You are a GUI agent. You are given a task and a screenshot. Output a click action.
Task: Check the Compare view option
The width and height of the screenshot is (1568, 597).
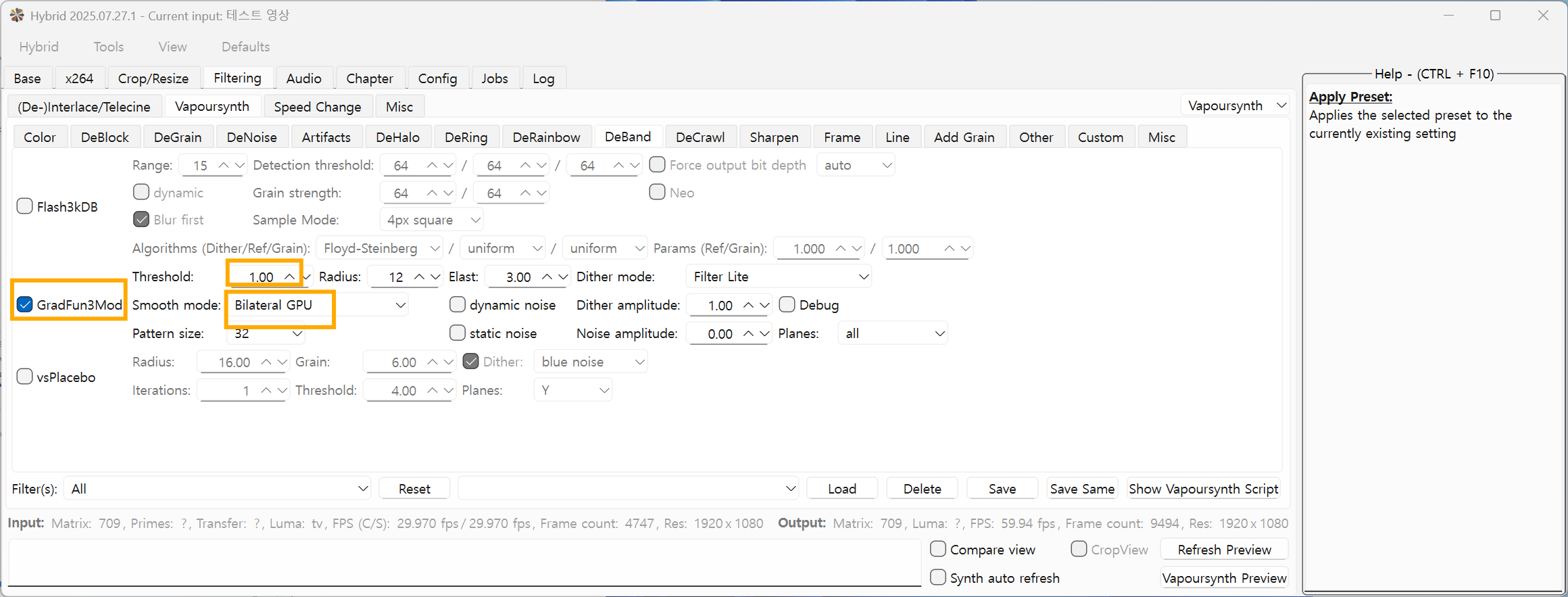tap(938, 549)
